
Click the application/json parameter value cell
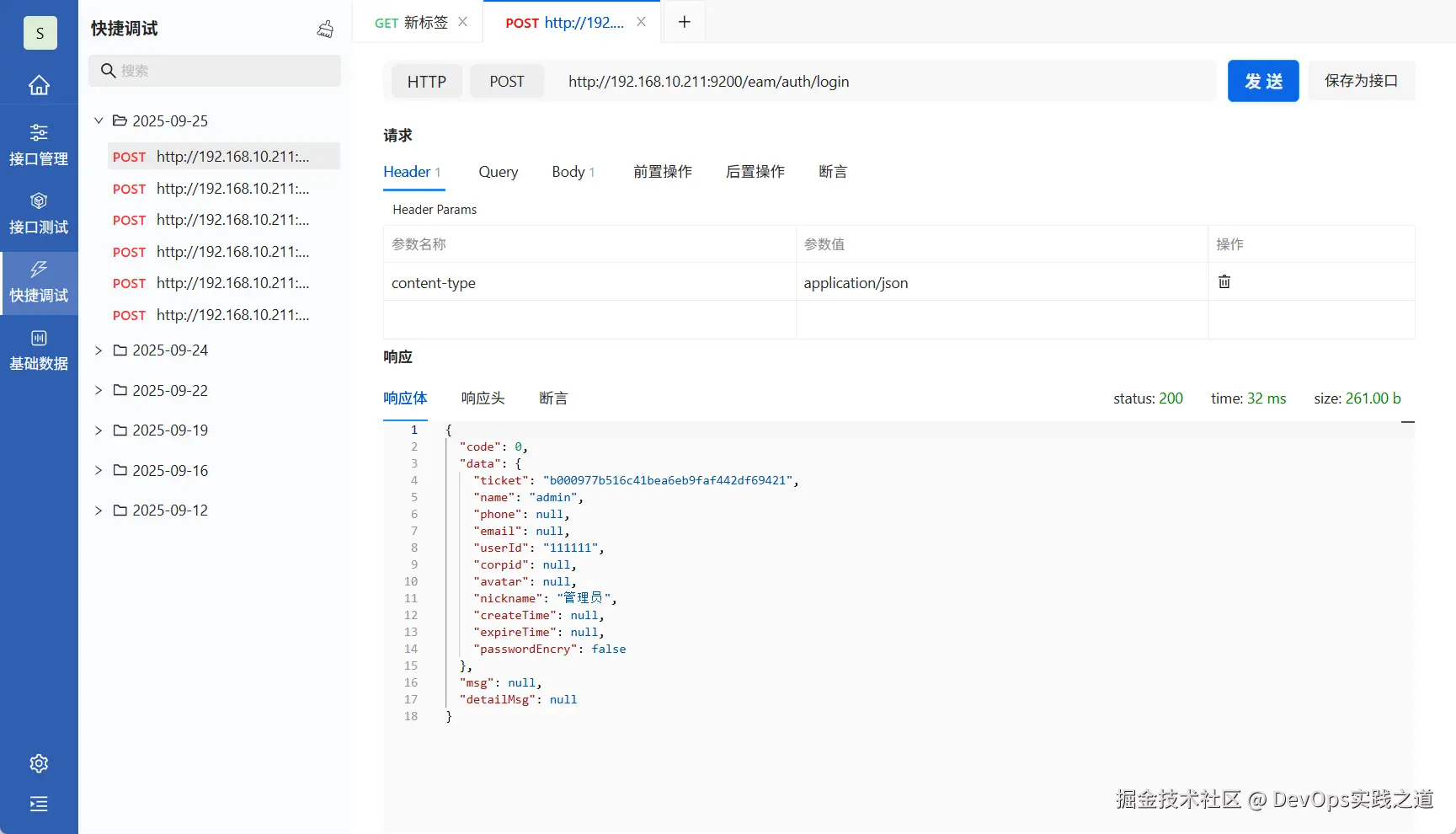click(x=1002, y=283)
